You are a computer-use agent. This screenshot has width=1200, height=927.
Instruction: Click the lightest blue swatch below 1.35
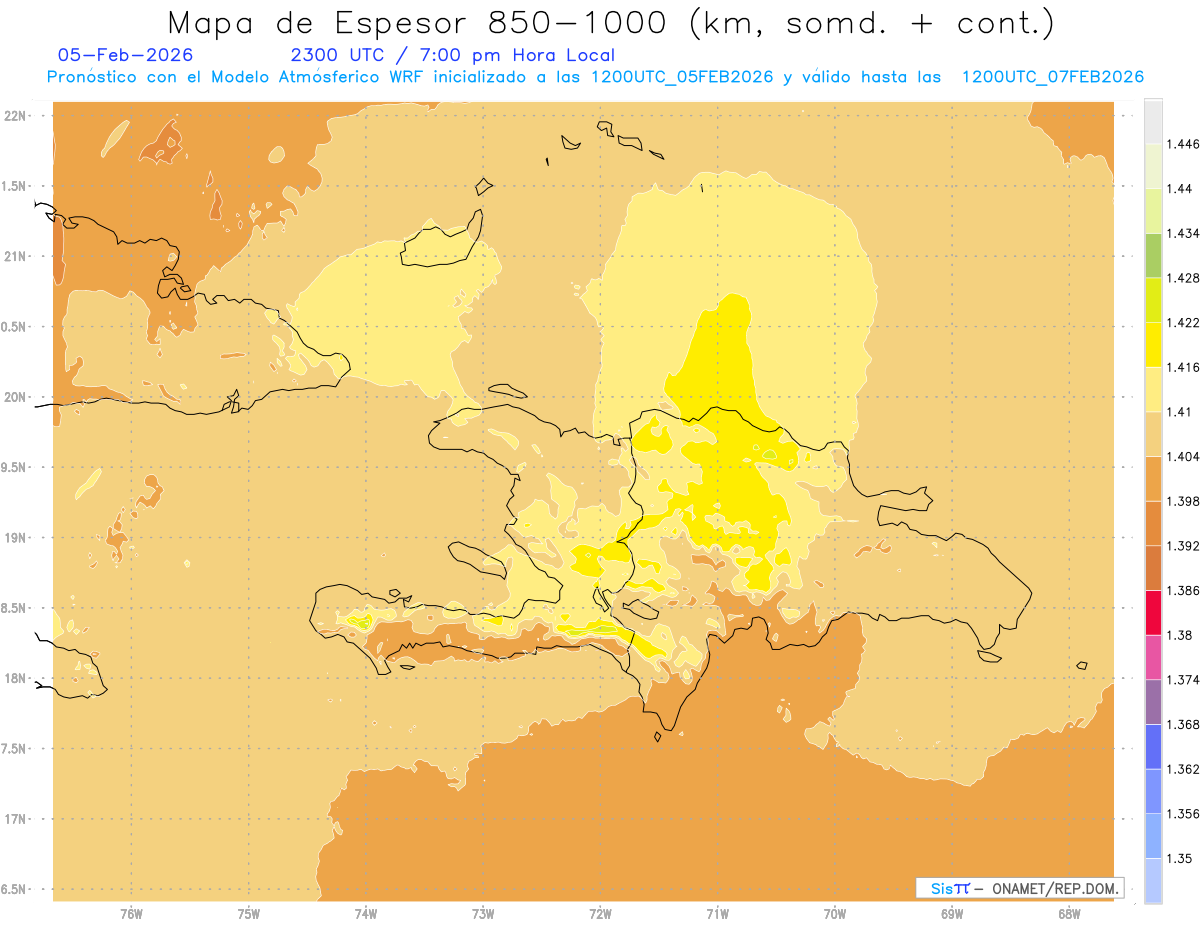[1153, 881]
